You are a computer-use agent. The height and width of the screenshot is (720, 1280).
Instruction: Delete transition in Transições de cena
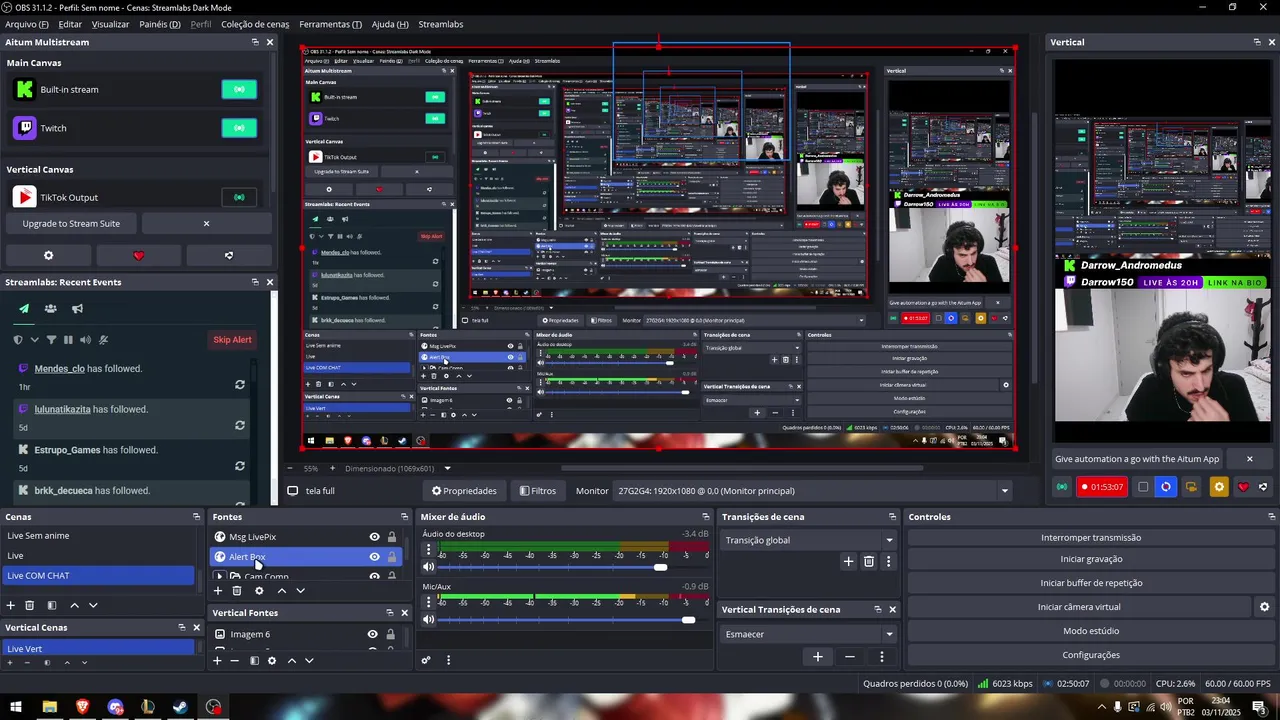pos(868,562)
